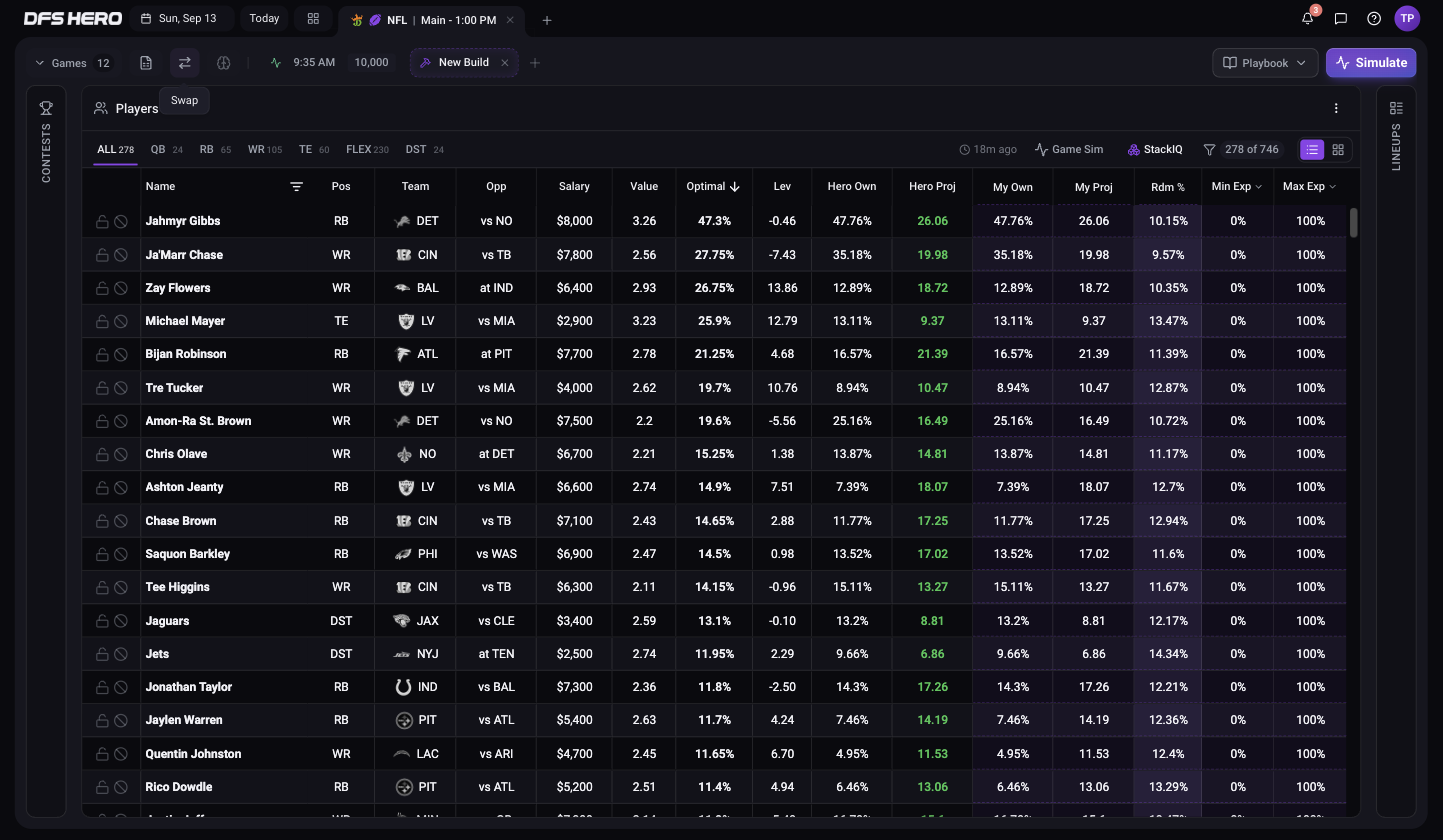Viewport: 1443px width, 840px height.
Task: Open the document icon next to Games
Action: click(x=146, y=63)
